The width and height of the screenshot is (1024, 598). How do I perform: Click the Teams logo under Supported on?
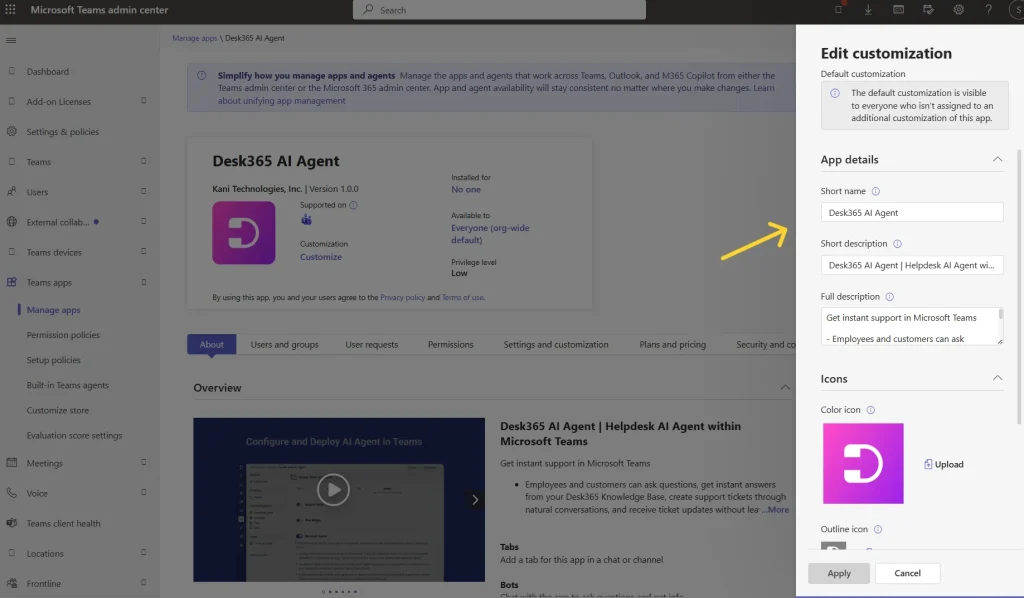[306, 220]
